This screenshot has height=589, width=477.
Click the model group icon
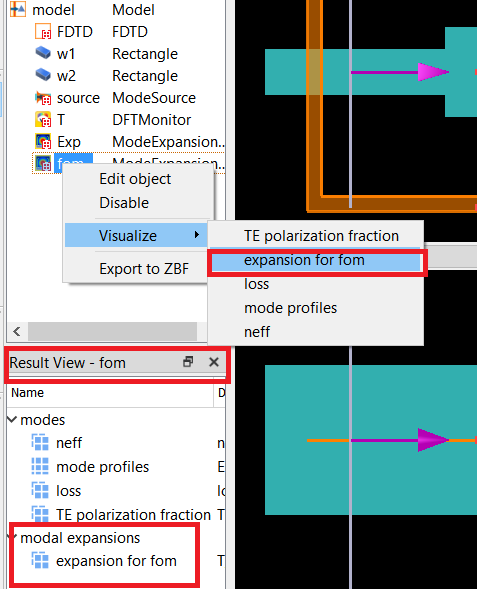[18, 9]
